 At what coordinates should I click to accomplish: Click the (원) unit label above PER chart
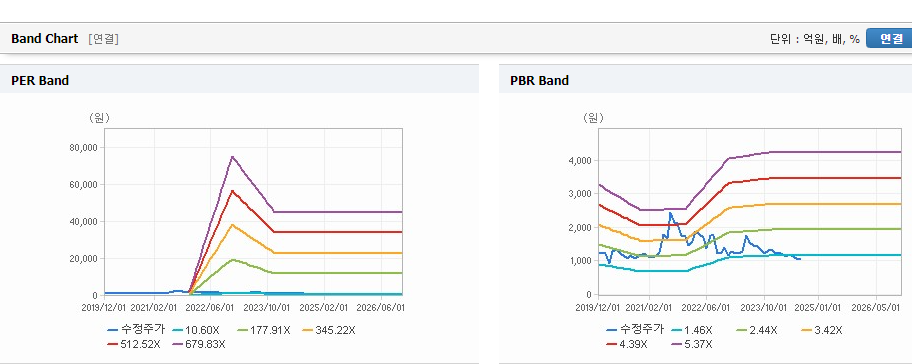click(99, 118)
